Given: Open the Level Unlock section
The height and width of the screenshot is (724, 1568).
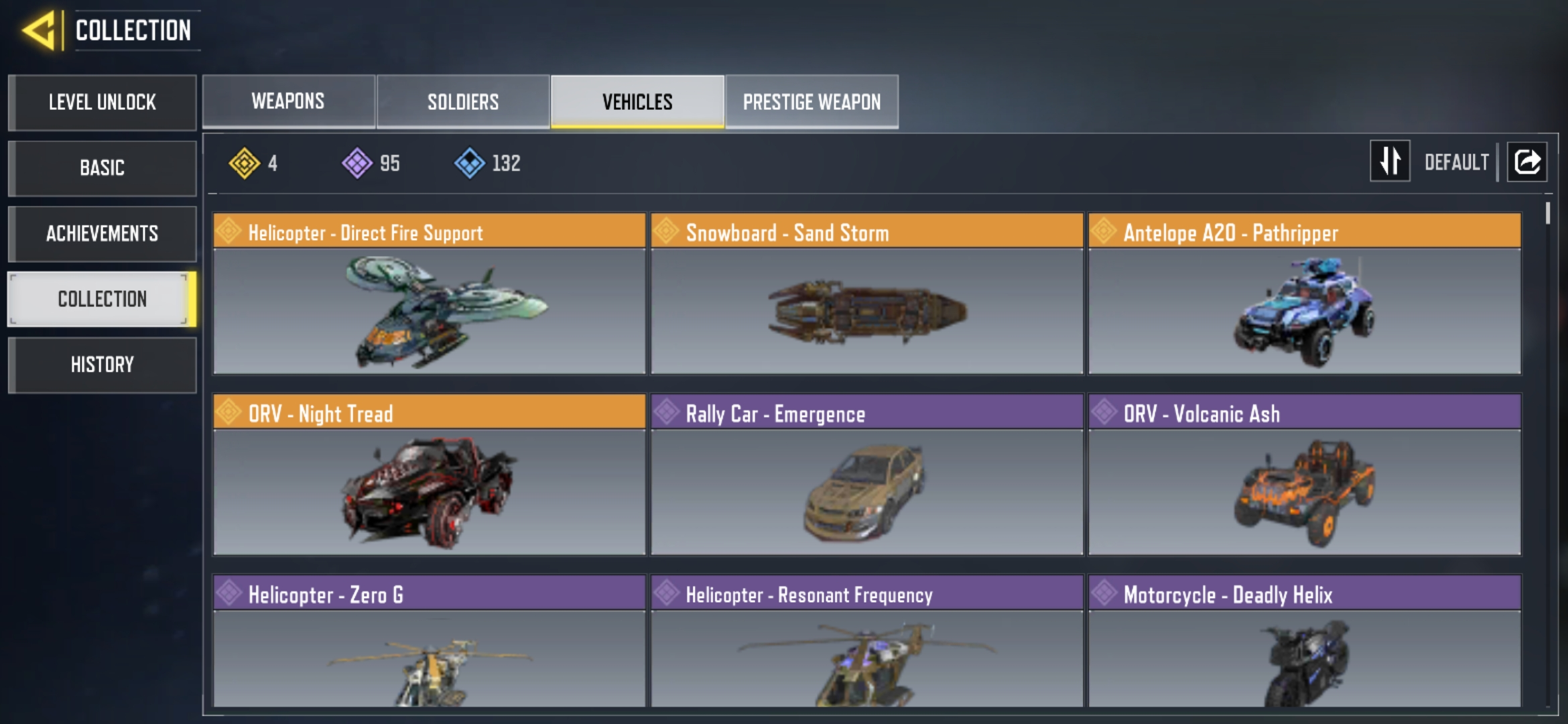Looking at the screenshot, I should (x=102, y=102).
